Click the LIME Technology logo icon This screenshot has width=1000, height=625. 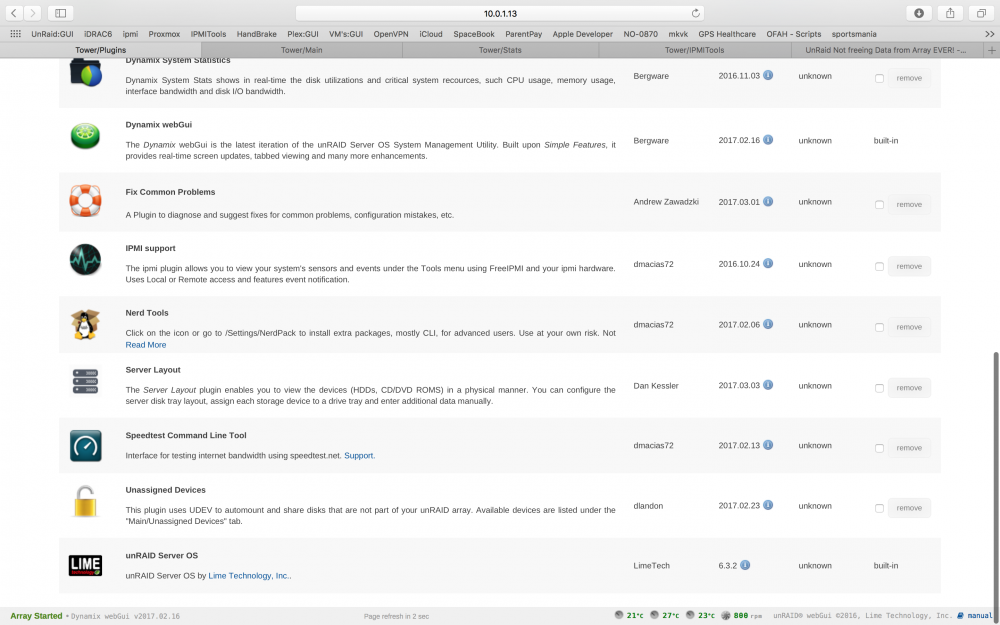tap(85, 565)
